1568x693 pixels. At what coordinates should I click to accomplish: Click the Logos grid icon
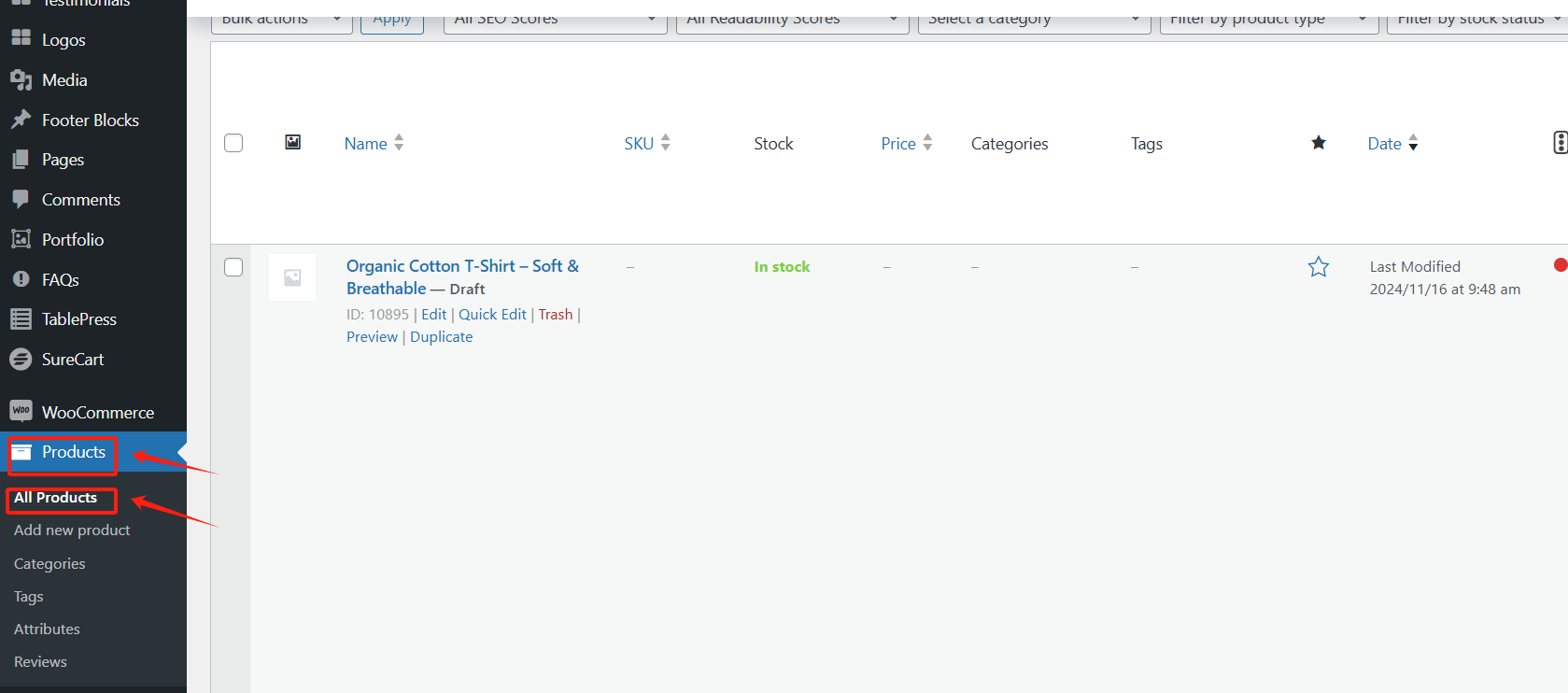click(21, 37)
